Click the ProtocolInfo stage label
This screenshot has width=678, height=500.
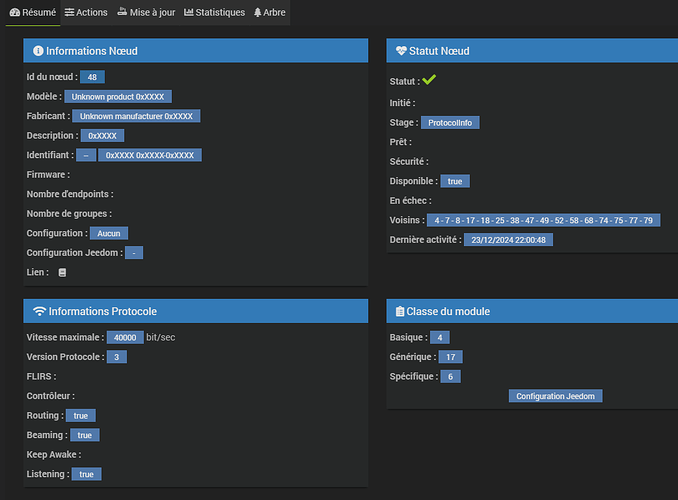click(451, 122)
